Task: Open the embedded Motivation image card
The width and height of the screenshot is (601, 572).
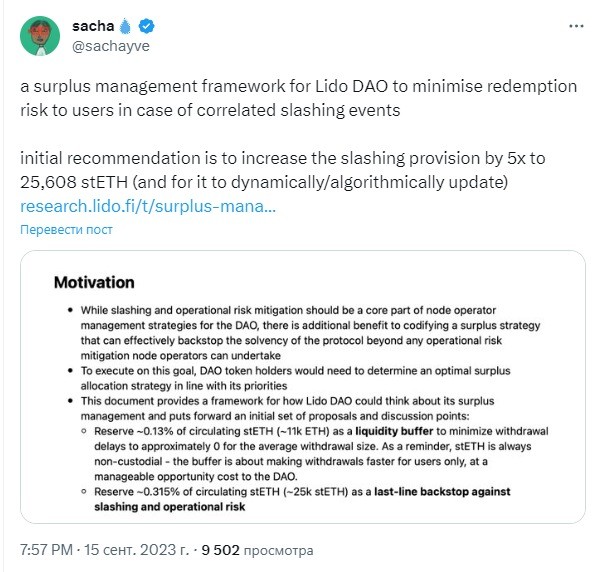Action: (x=303, y=387)
